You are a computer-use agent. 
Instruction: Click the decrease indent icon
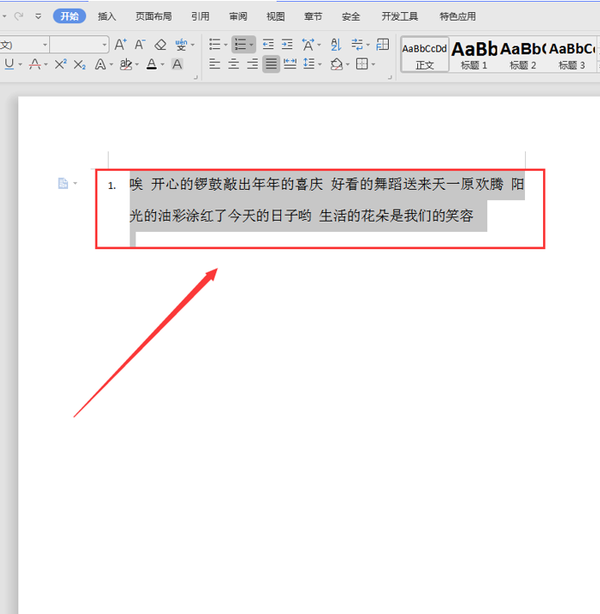pyautogui.click(x=268, y=45)
